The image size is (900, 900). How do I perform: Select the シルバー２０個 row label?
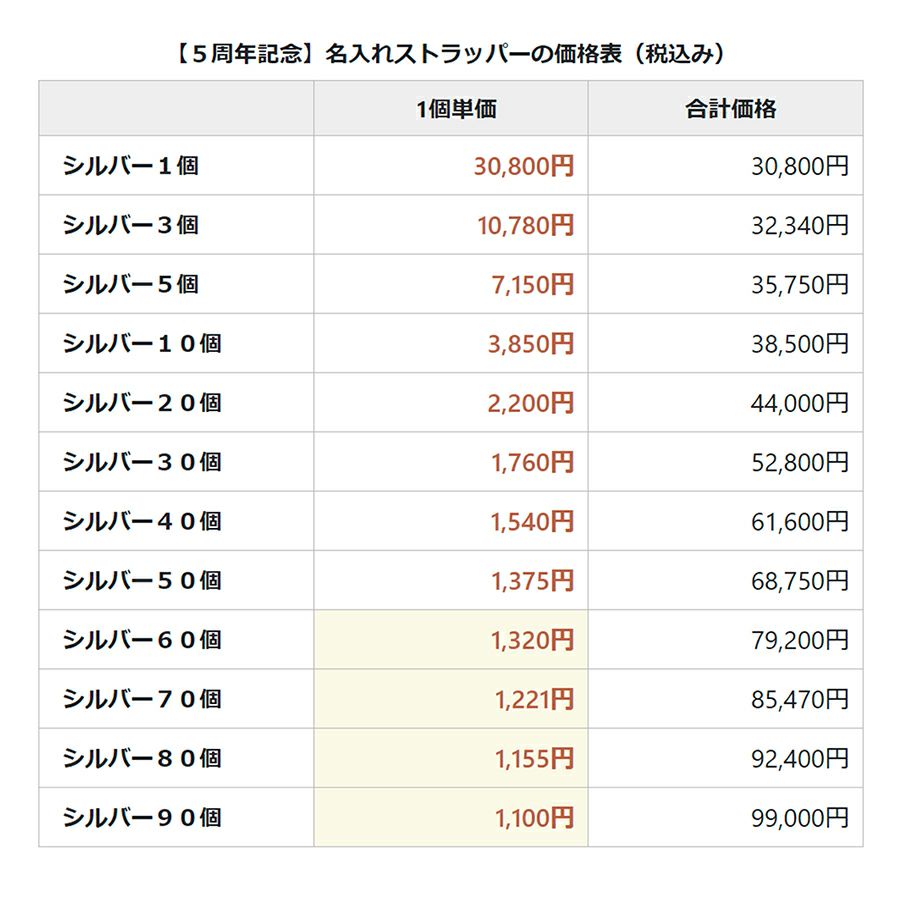(x=141, y=403)
